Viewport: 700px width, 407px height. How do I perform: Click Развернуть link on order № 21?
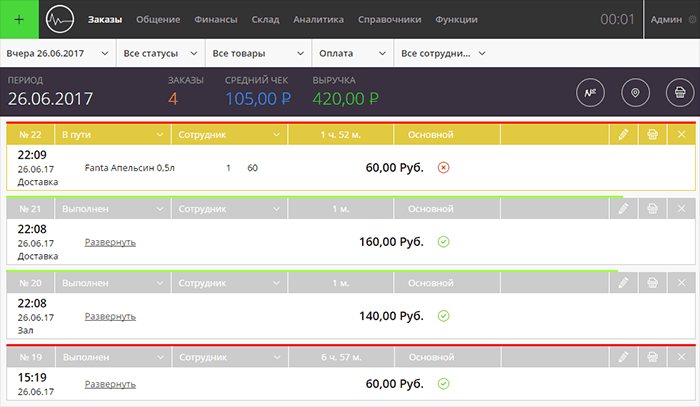coord(110,242)
